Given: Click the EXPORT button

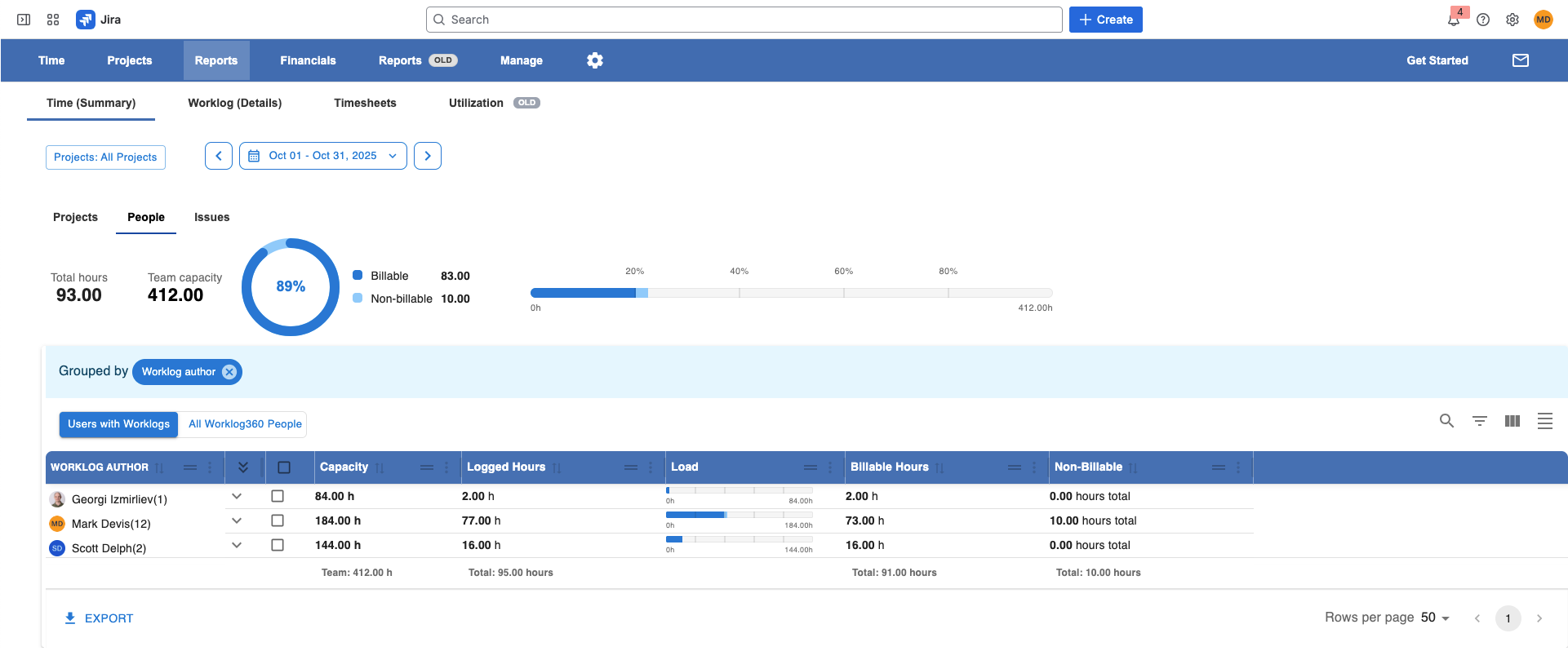Looking at the screenshot, I should pyautogui.click(x=99, y=618).
